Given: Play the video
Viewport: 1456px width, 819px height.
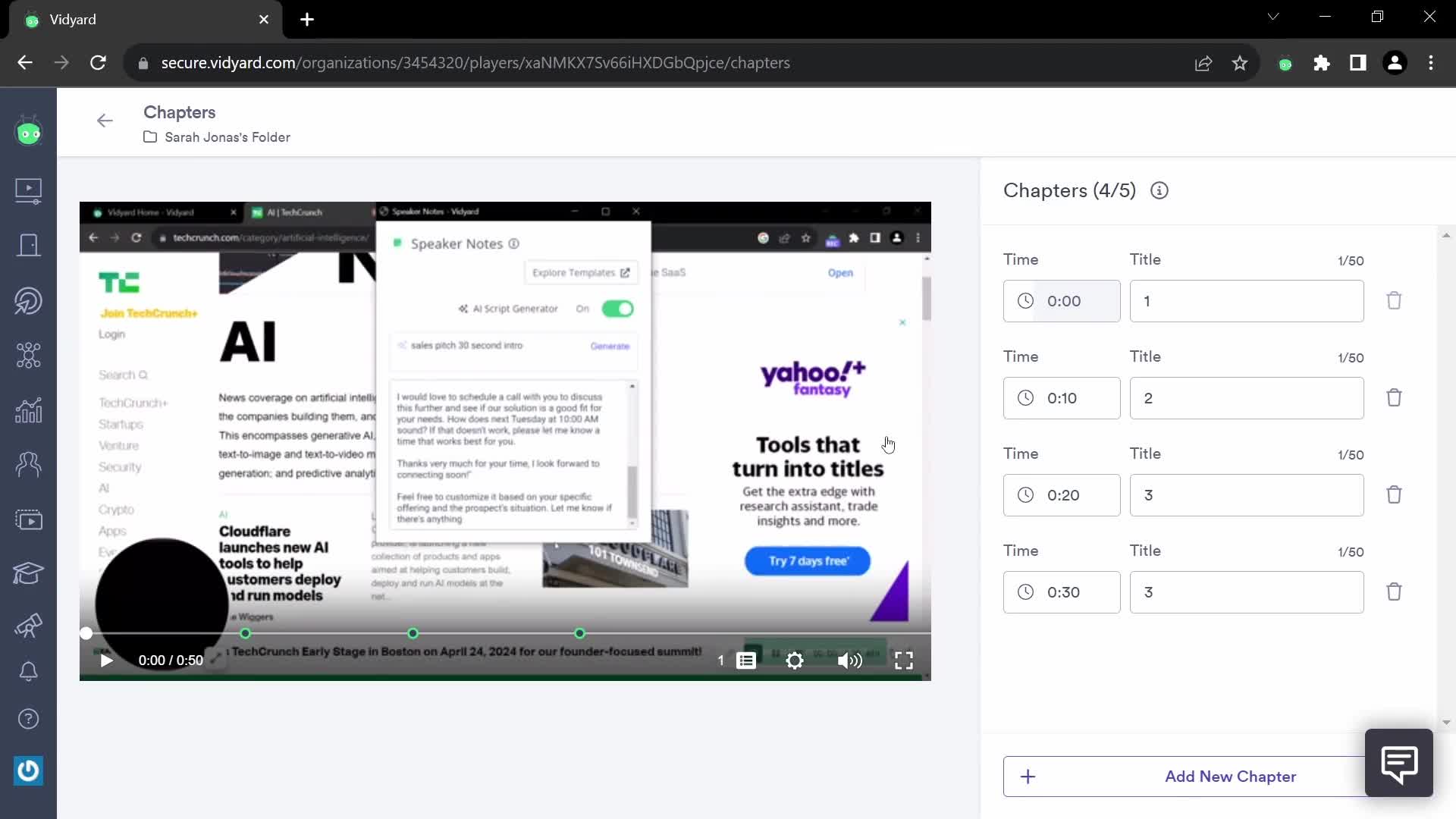Looking at the screenshot, I should (x=106, y=661).
